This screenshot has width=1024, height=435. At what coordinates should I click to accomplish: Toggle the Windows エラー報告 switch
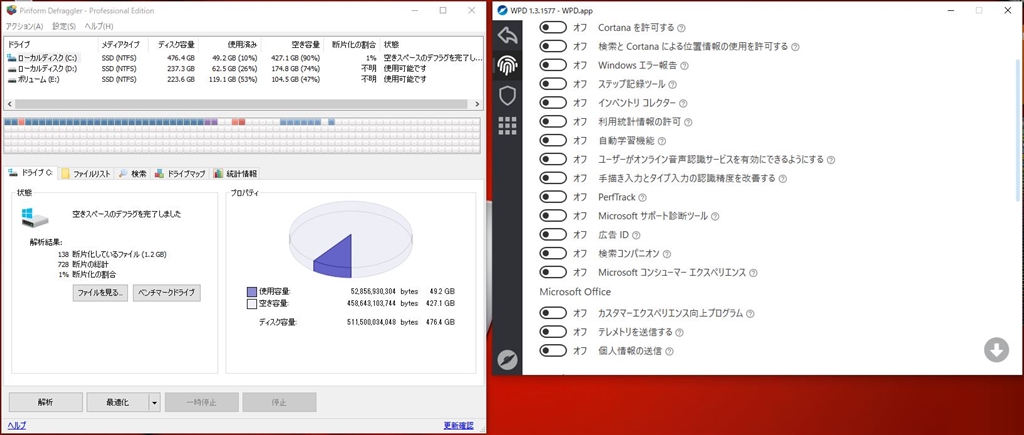(553, 66)
